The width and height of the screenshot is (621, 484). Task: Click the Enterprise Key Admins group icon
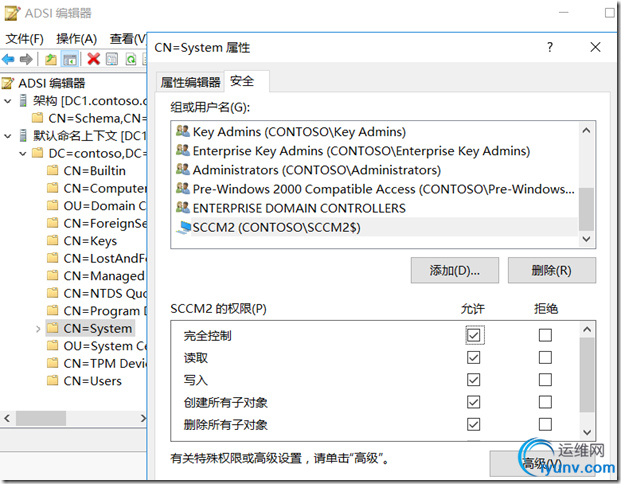[x=183, y=150]
